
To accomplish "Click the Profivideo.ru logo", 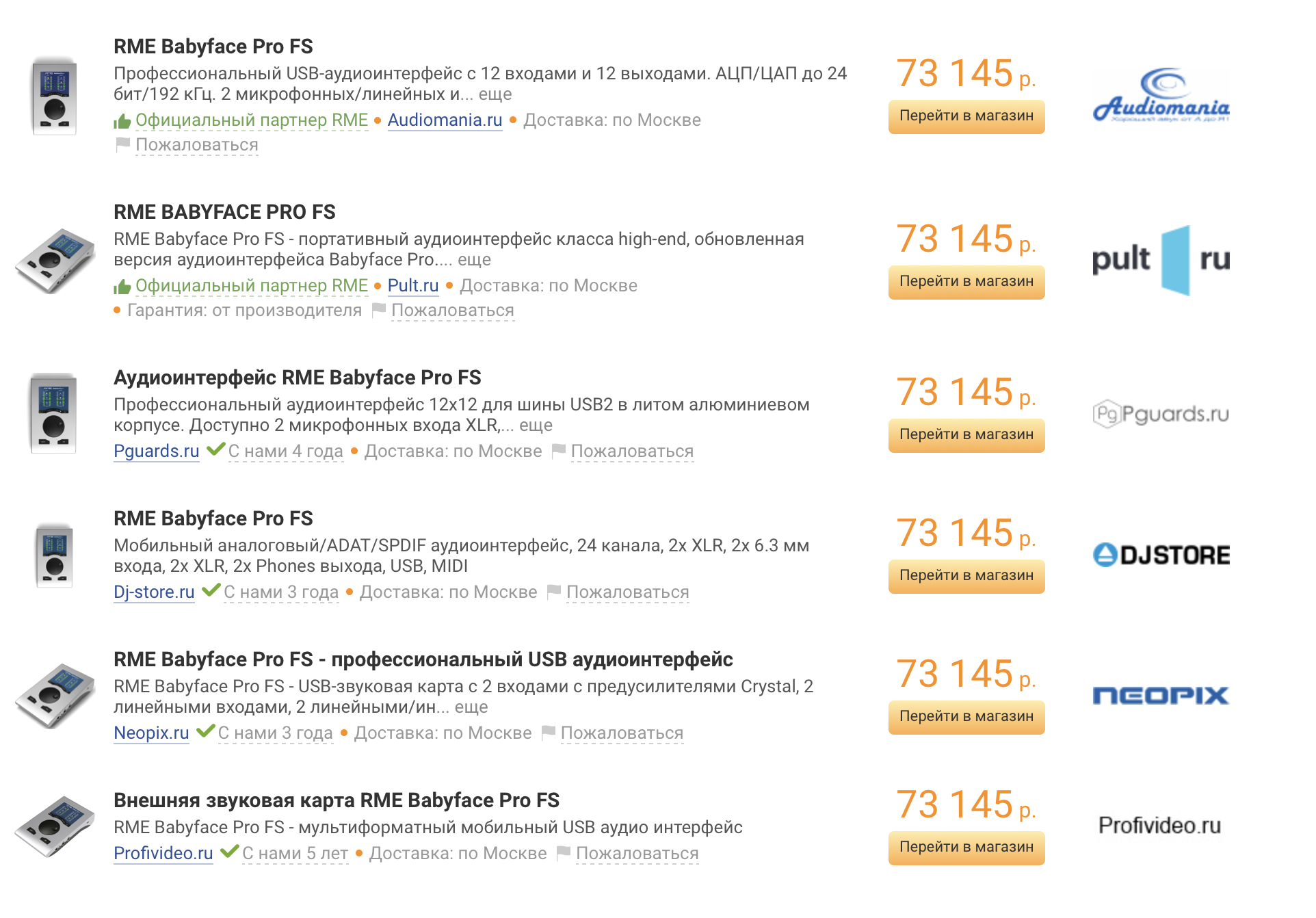I will pyautogui.click(x=1159, y=826).
